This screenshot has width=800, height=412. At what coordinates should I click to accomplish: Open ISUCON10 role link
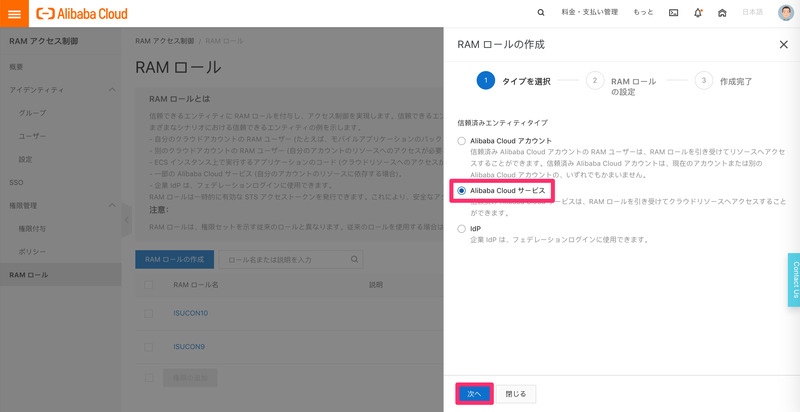click(x=190, y=313)
